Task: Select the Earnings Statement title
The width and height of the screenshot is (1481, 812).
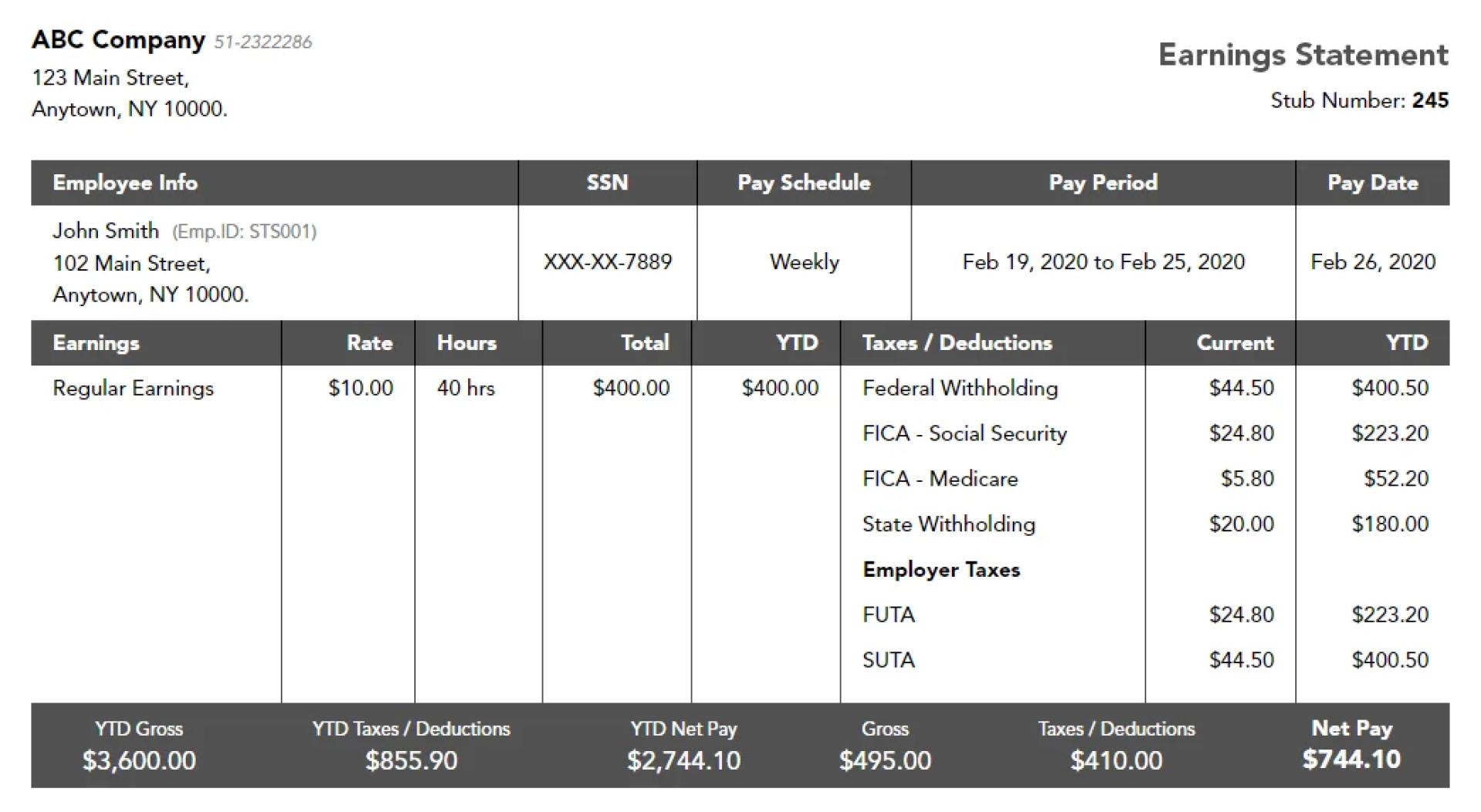Action: [1303, 55]
